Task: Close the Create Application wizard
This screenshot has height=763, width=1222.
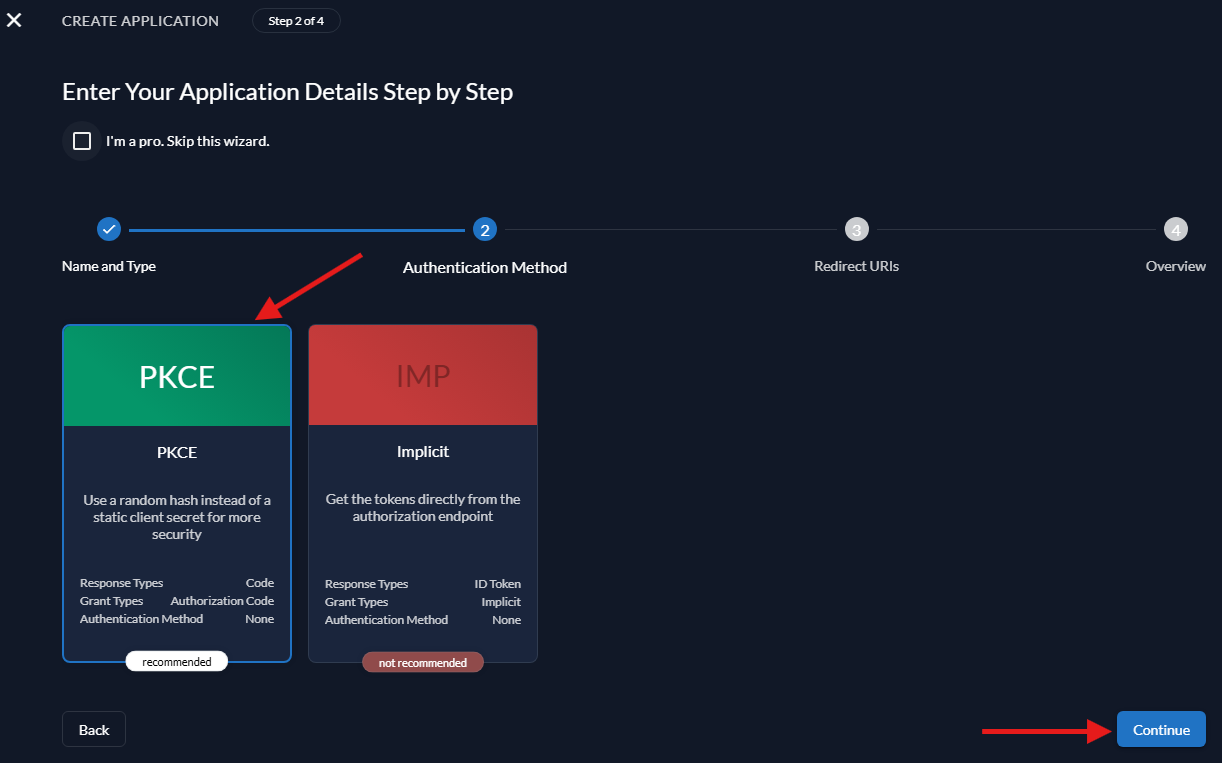Action: point(14,20)
